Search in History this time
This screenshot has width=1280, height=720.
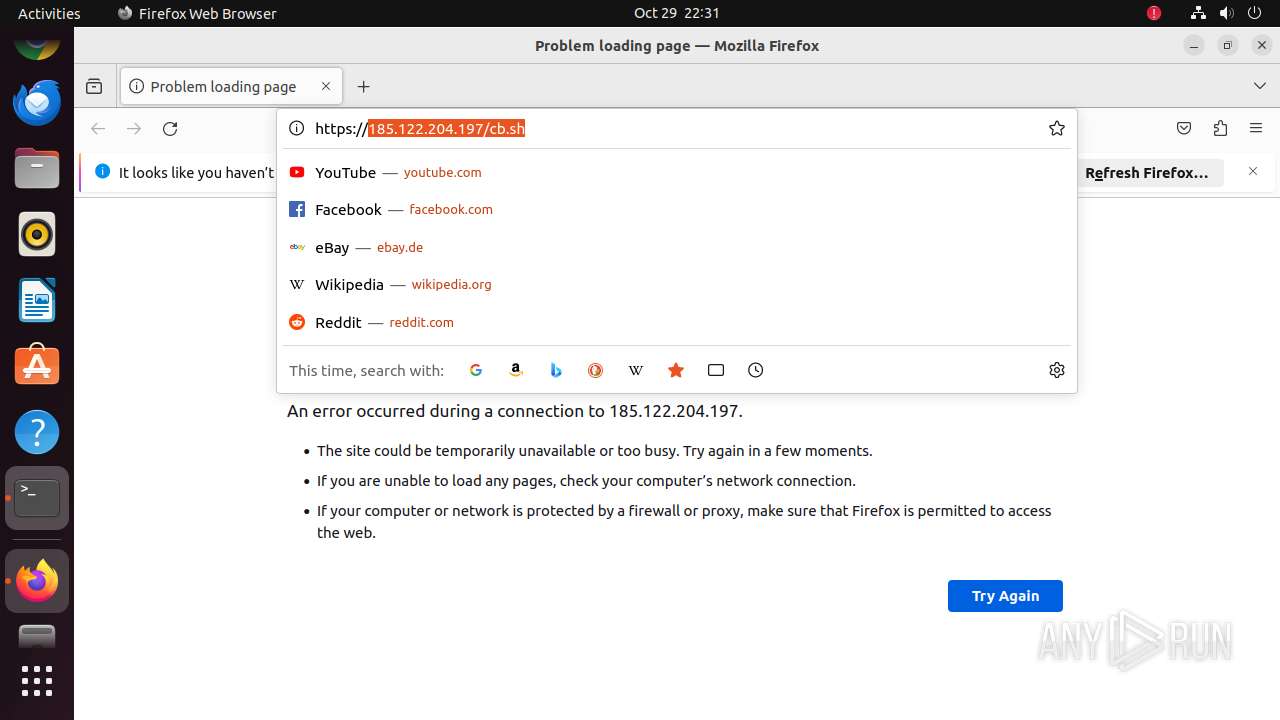[x=756, y=370]
